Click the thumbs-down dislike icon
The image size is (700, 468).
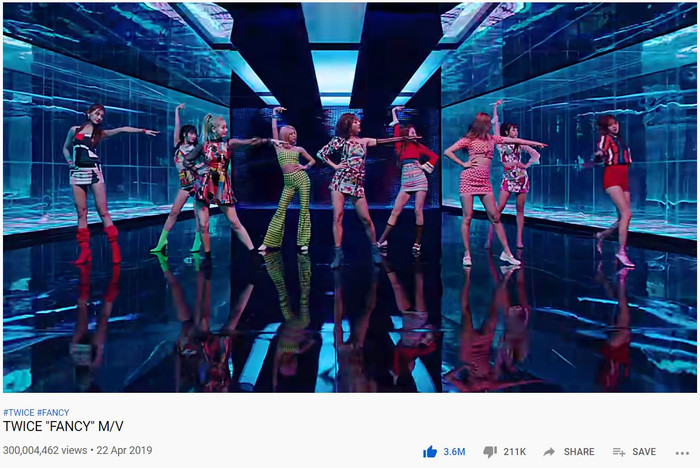(x=490, y=452)
